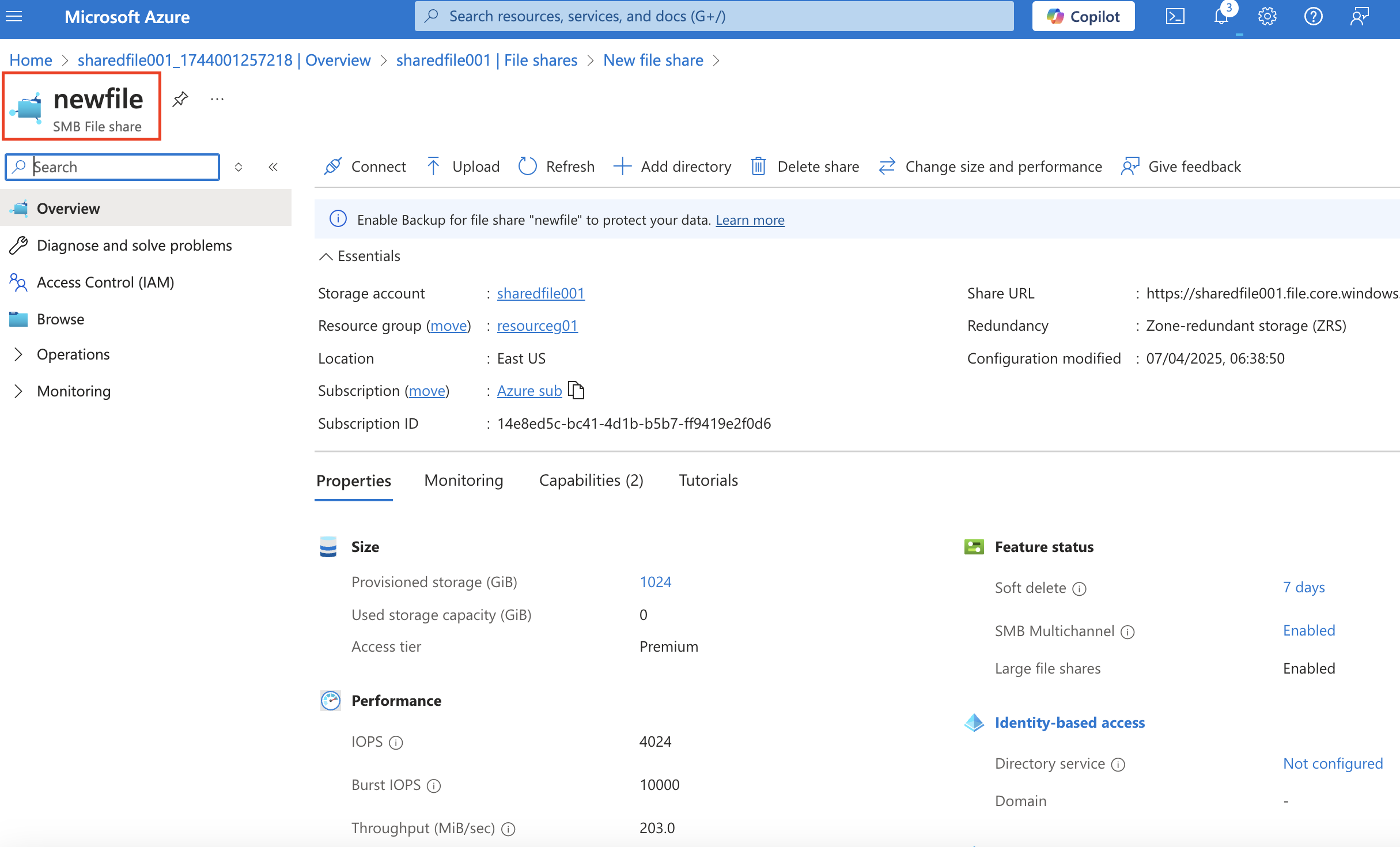The image size is (1400, 847).
Task: Show info for SMB Multichannel
Action: click(1127, 632)
